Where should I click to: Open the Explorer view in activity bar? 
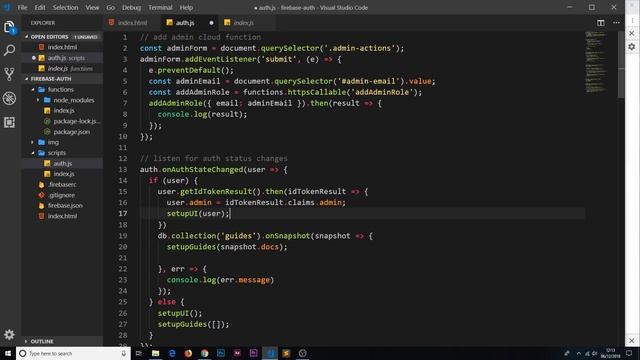[9, 27]
